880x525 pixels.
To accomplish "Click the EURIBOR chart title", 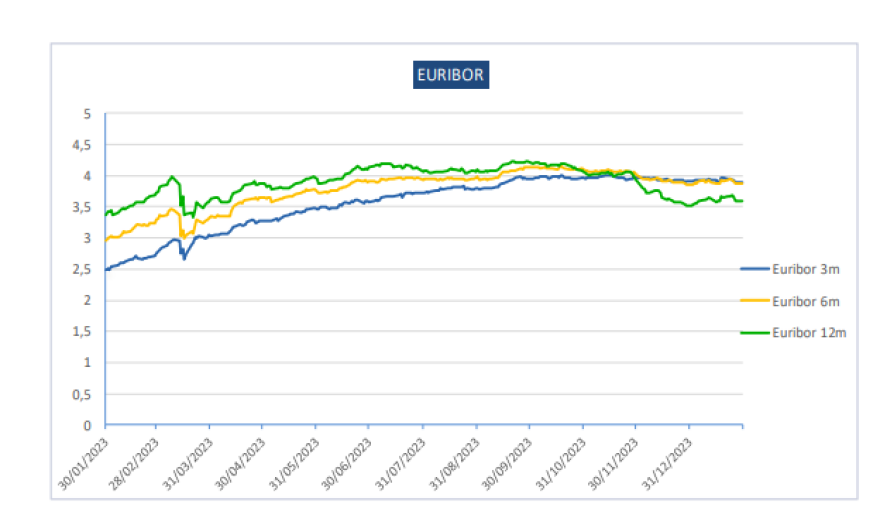I will 451,76.
